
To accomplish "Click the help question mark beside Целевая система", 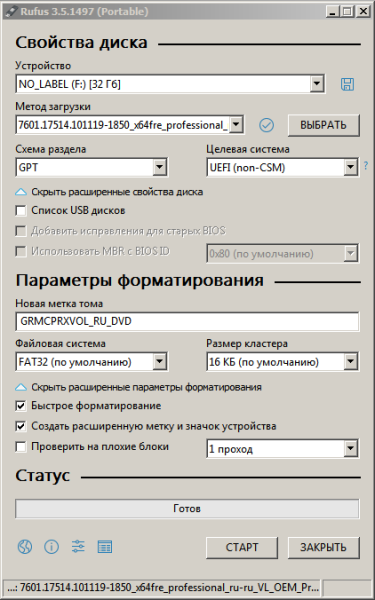I will point(366,166).
